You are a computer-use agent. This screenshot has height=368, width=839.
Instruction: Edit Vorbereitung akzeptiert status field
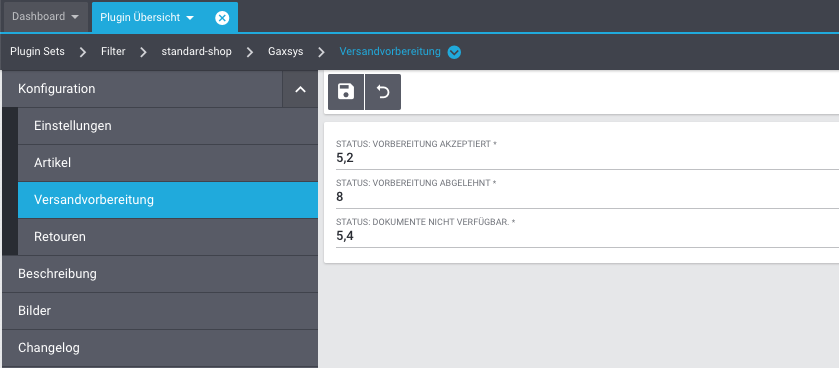coord(587,158)
